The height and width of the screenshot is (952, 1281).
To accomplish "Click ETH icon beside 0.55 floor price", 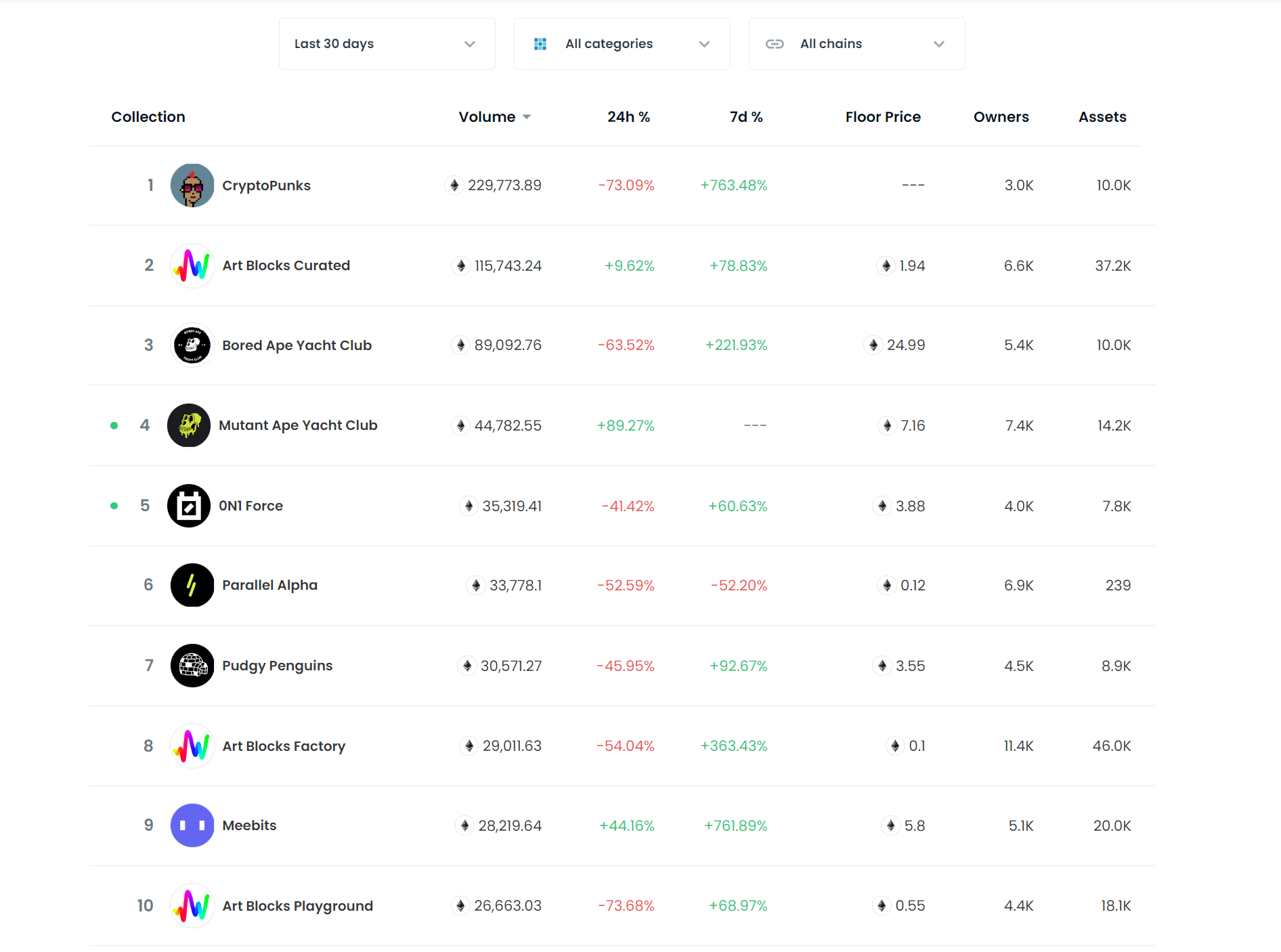I will tap(882, 905).
